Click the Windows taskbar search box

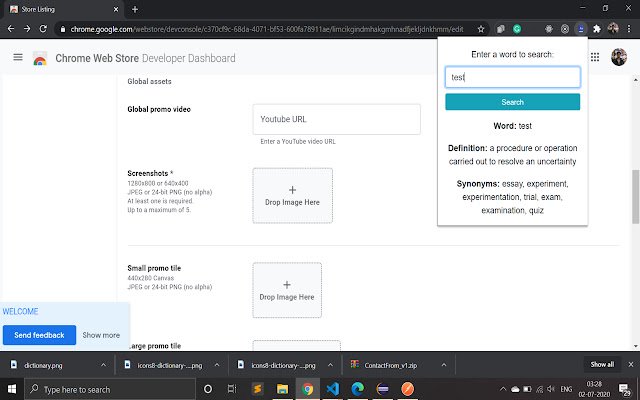point(110,389)
